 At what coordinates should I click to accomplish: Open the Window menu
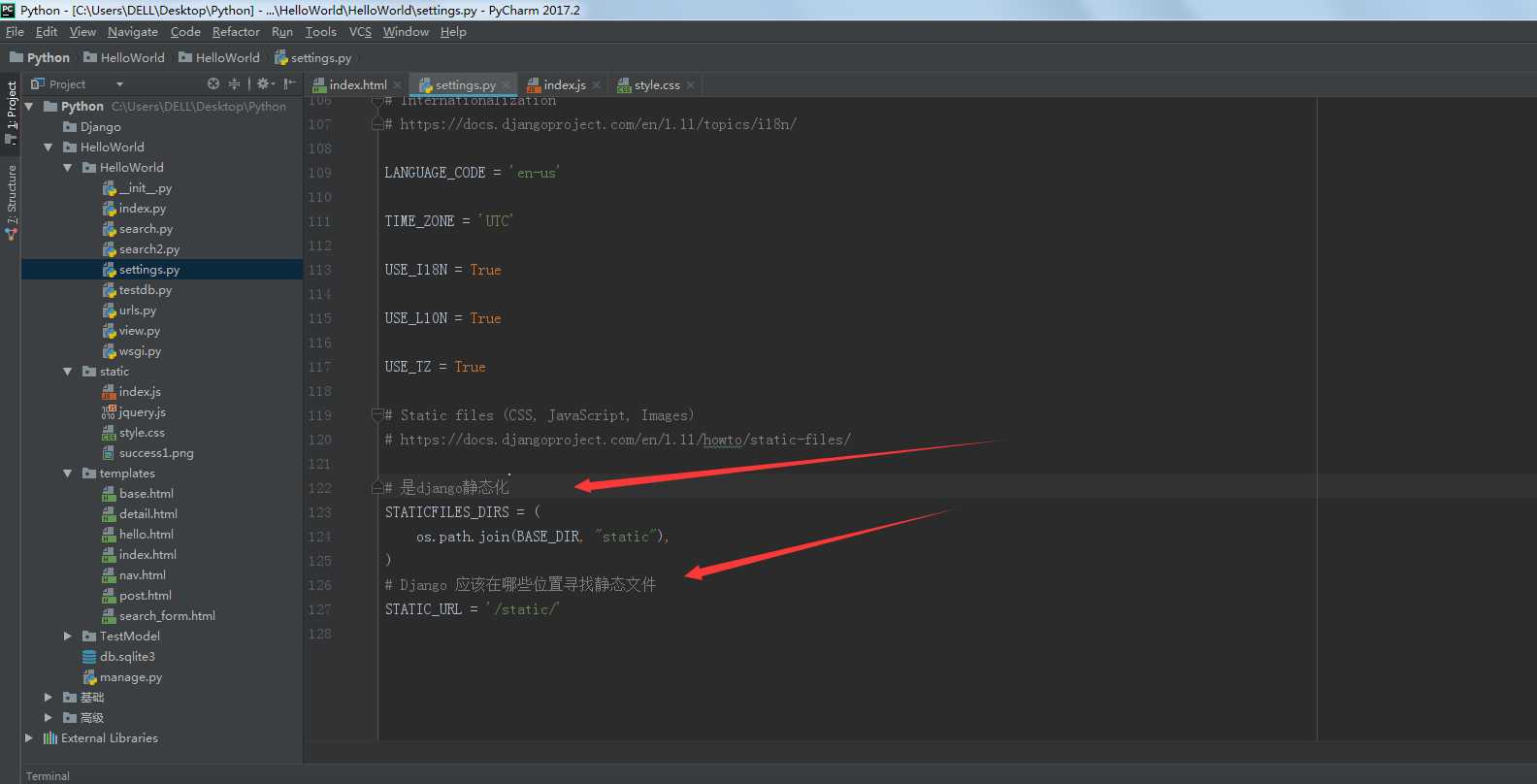point(406,32)
